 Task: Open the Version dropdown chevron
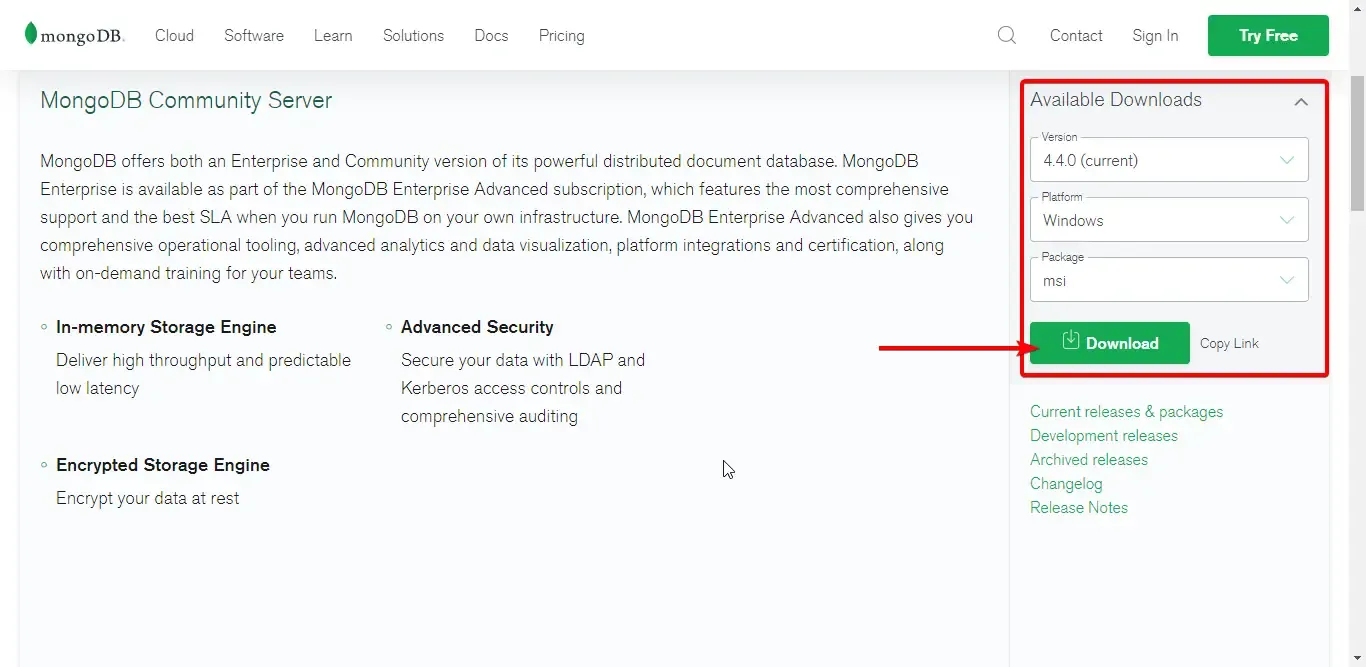pos(1288,160)
